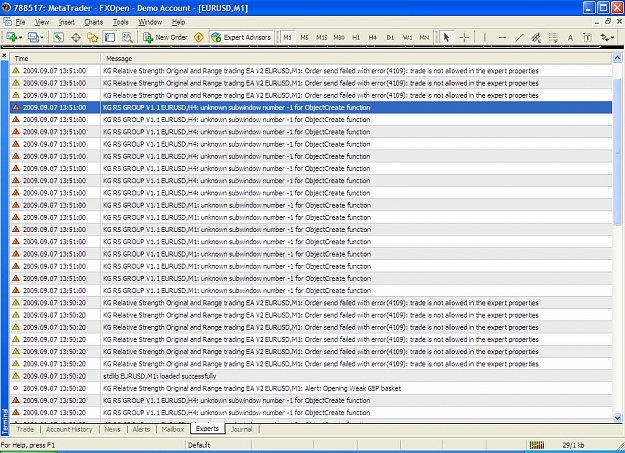This screenshot has height=453, width=625.
Task: Select the Vertical Line drawing tool
Action: tap(485, 37)
